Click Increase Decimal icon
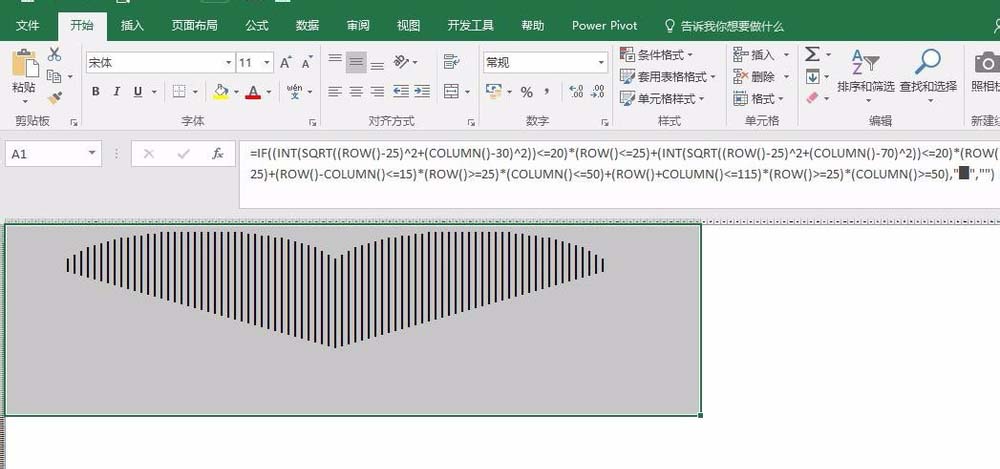This screenshot has width=1000, height=469. (576, 92)
